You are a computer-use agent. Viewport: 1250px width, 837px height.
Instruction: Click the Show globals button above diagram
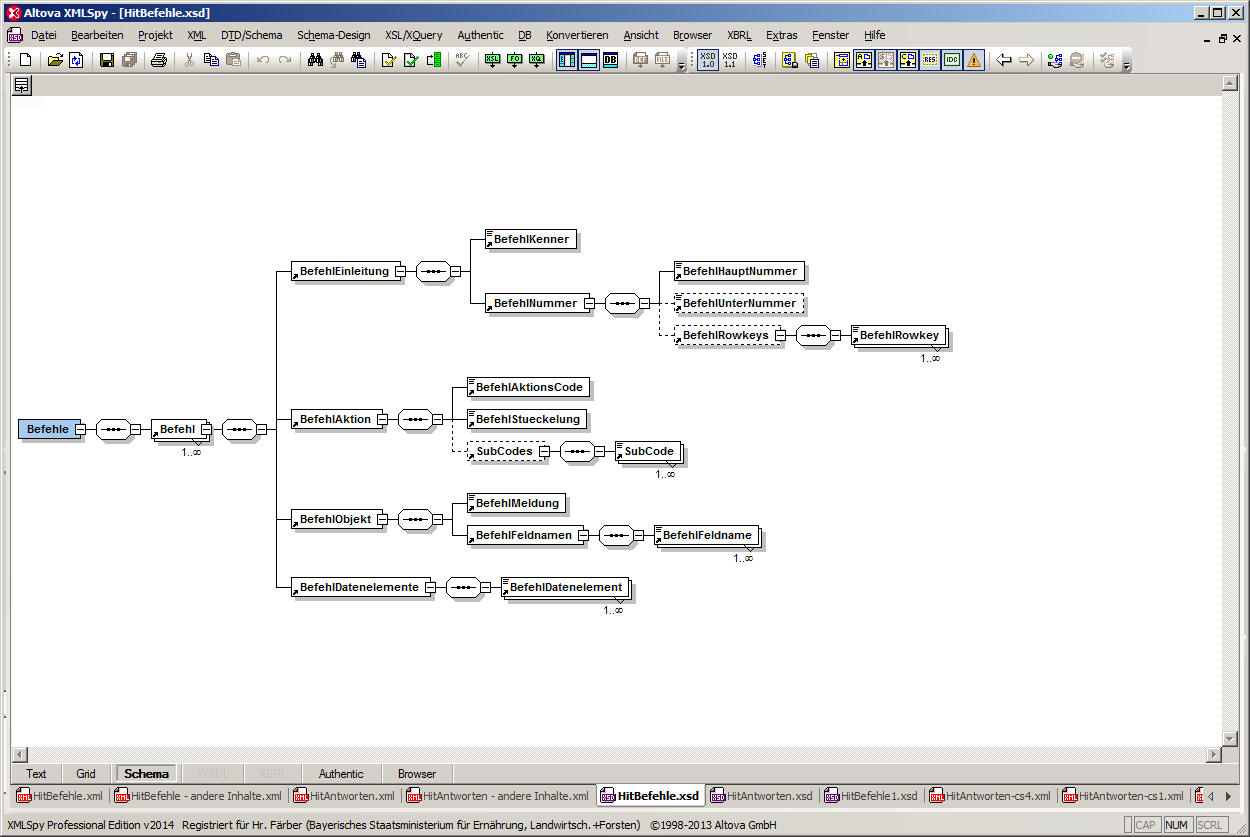click(21, 86)
